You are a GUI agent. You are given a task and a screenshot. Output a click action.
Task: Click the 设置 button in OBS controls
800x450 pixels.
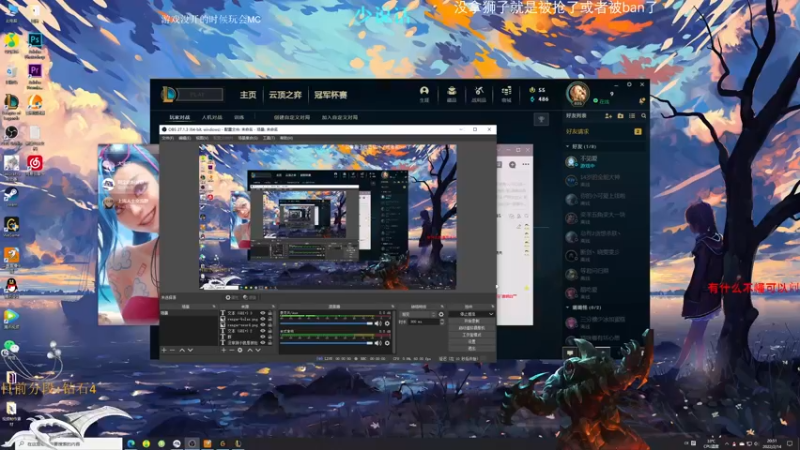point(472,342)
